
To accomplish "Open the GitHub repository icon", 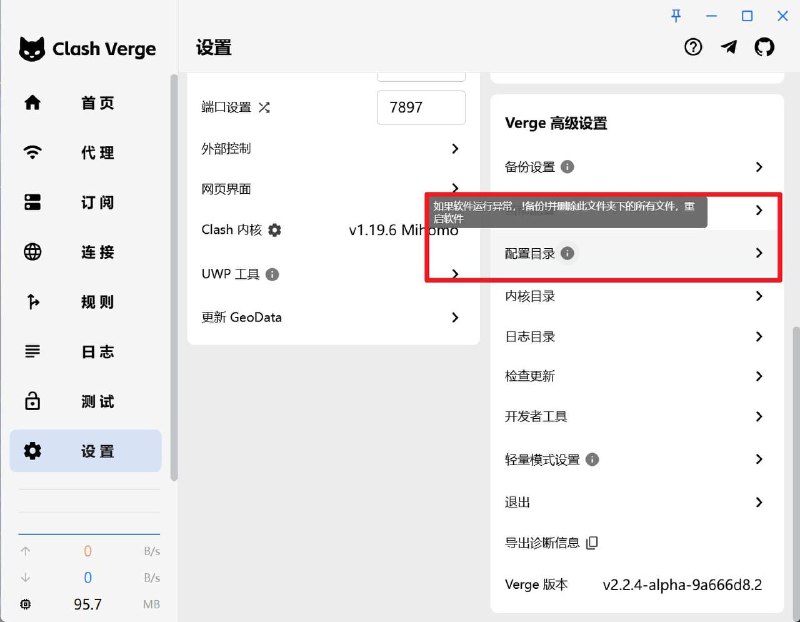I will (765, 47).
